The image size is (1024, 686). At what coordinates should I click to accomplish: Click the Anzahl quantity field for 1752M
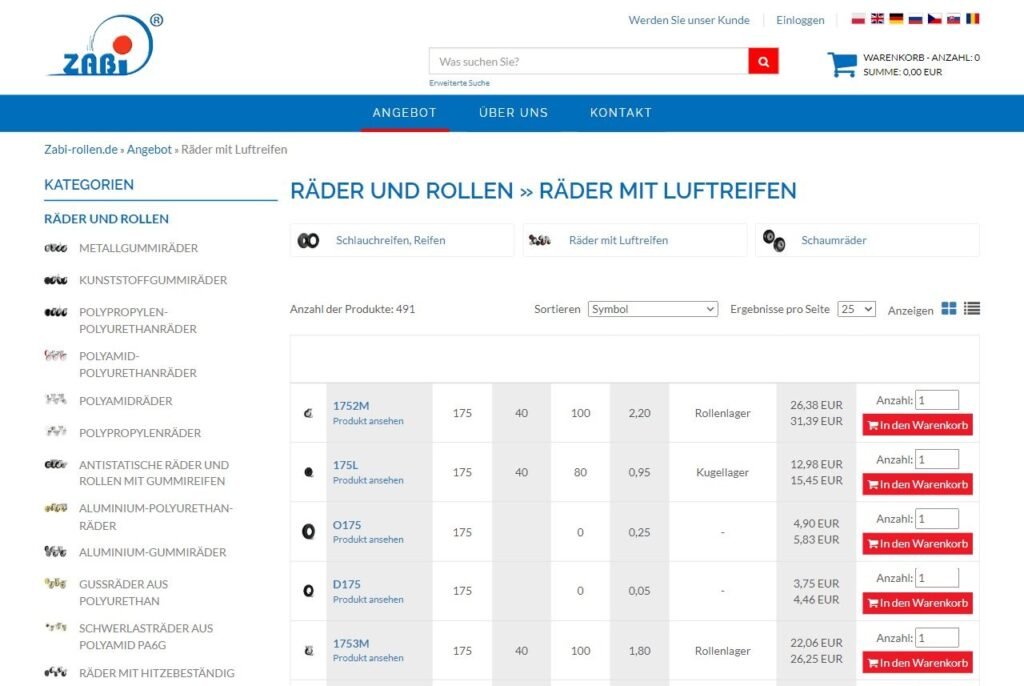pyautogui.click(x=936, y=400)
